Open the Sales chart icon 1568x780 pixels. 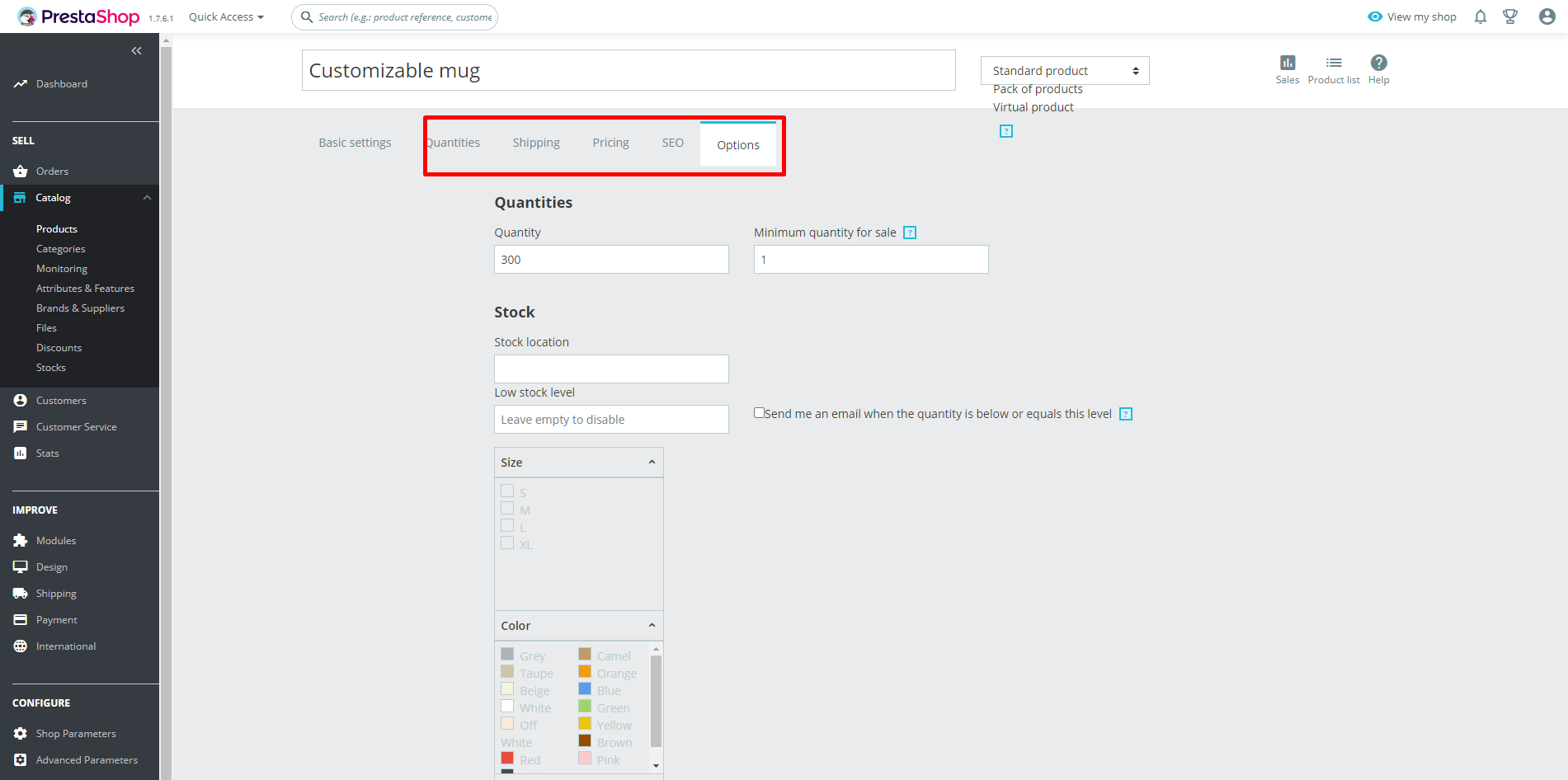pyautogui.click(x=1288, y=63)
